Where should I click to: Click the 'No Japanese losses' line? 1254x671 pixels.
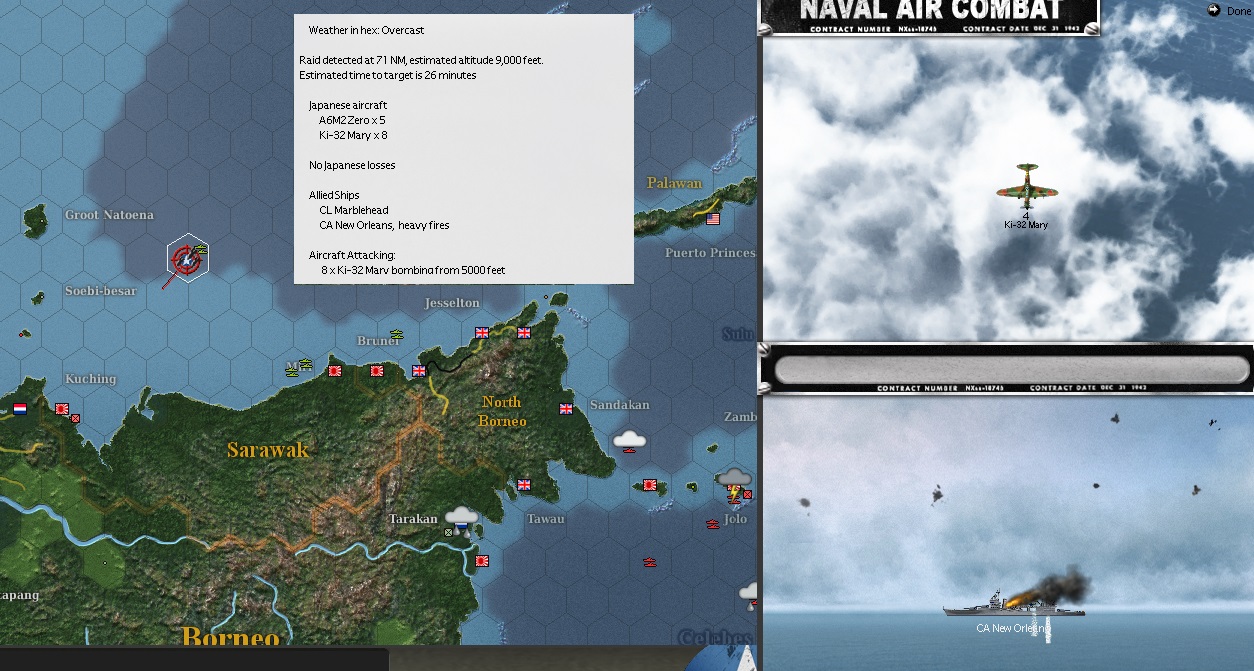pyautogui.click(x=352, y=165)
